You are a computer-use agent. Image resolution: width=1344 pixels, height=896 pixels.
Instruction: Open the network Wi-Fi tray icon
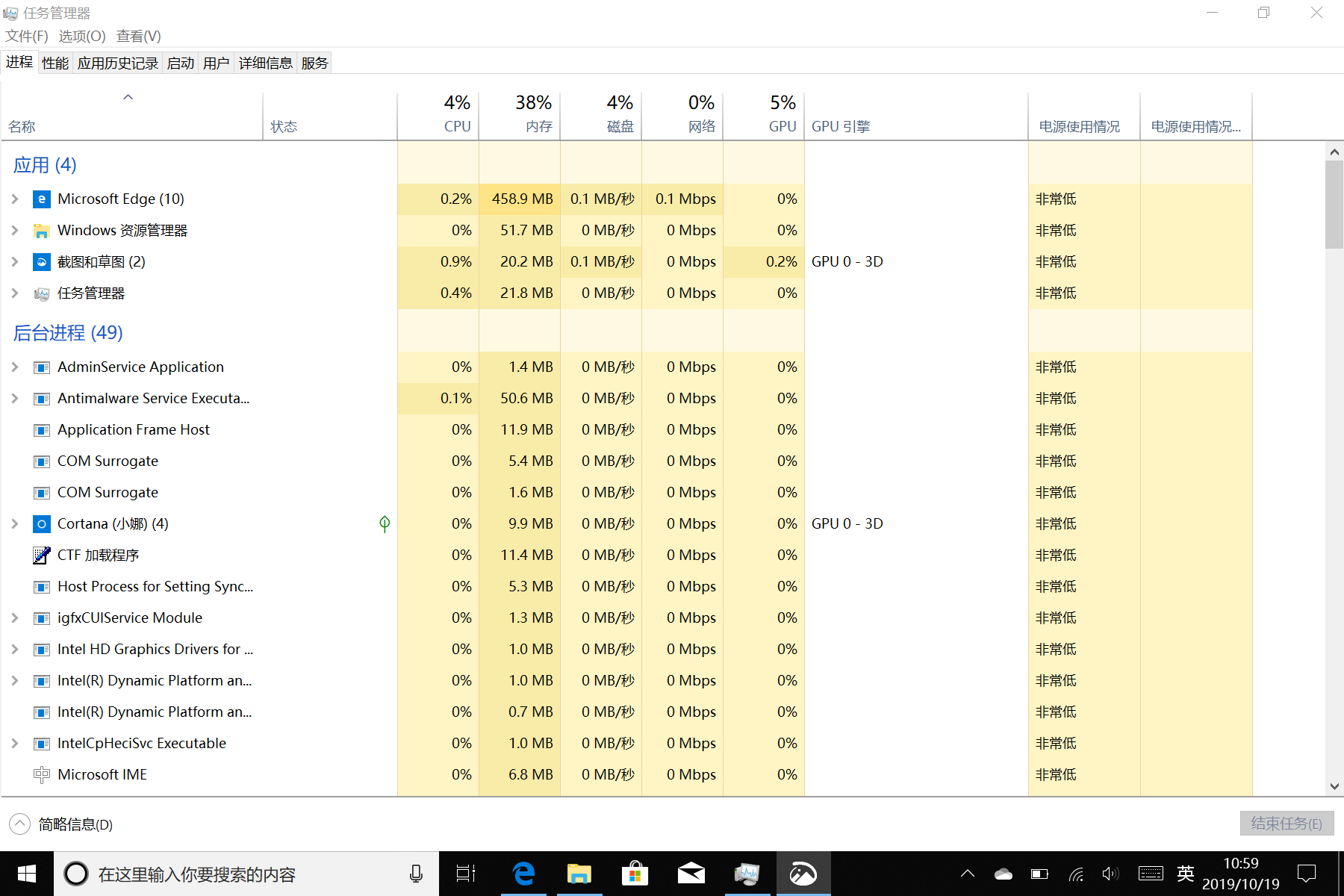coord(1076,874)
